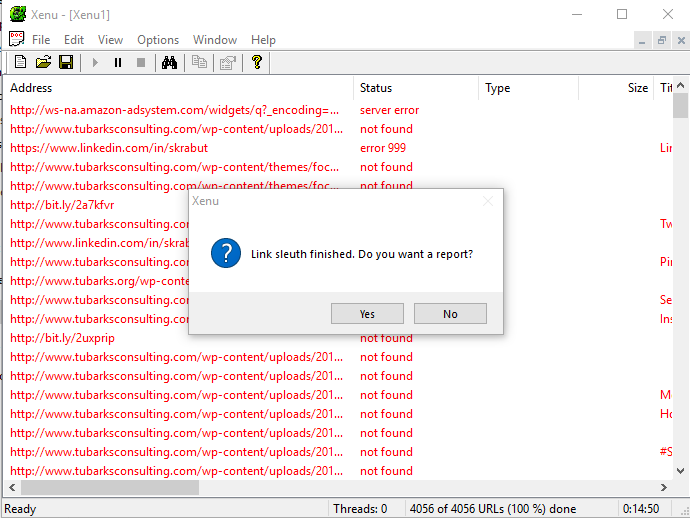Screen dimensions: 690x518
Task: Open the View menu
Action: pyautogui.click(x=110, y=40)
